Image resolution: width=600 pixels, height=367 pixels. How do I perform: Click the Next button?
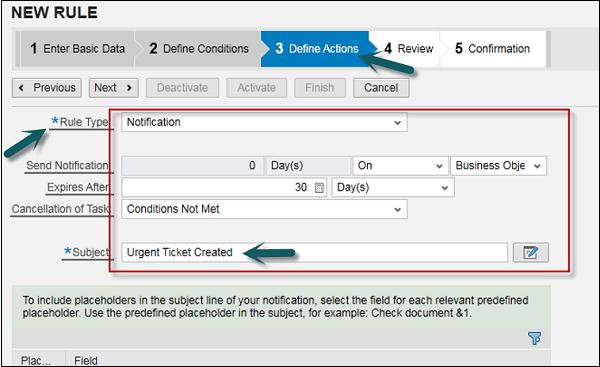114,88
